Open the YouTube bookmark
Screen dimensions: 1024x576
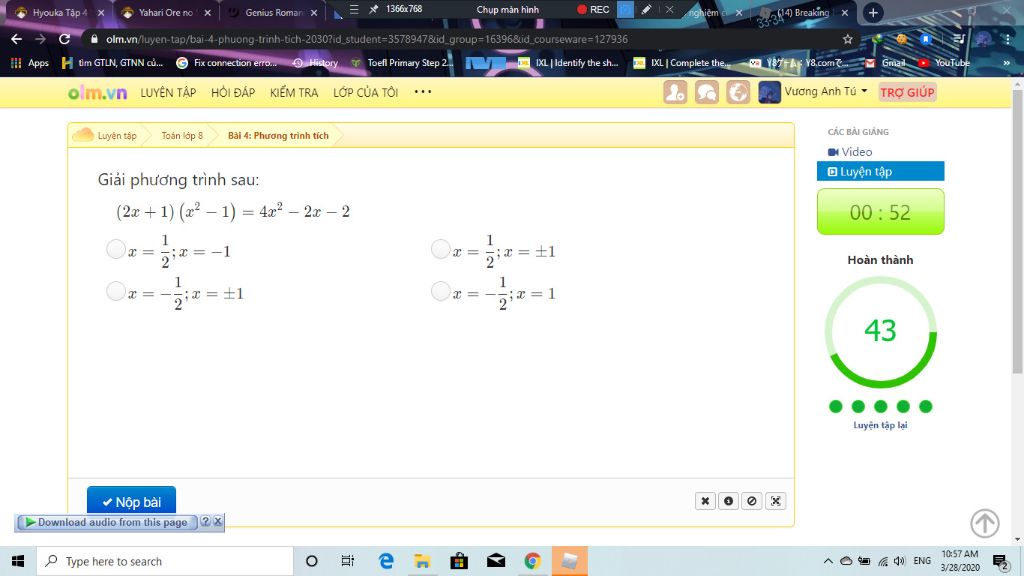(x=944, y=63)
